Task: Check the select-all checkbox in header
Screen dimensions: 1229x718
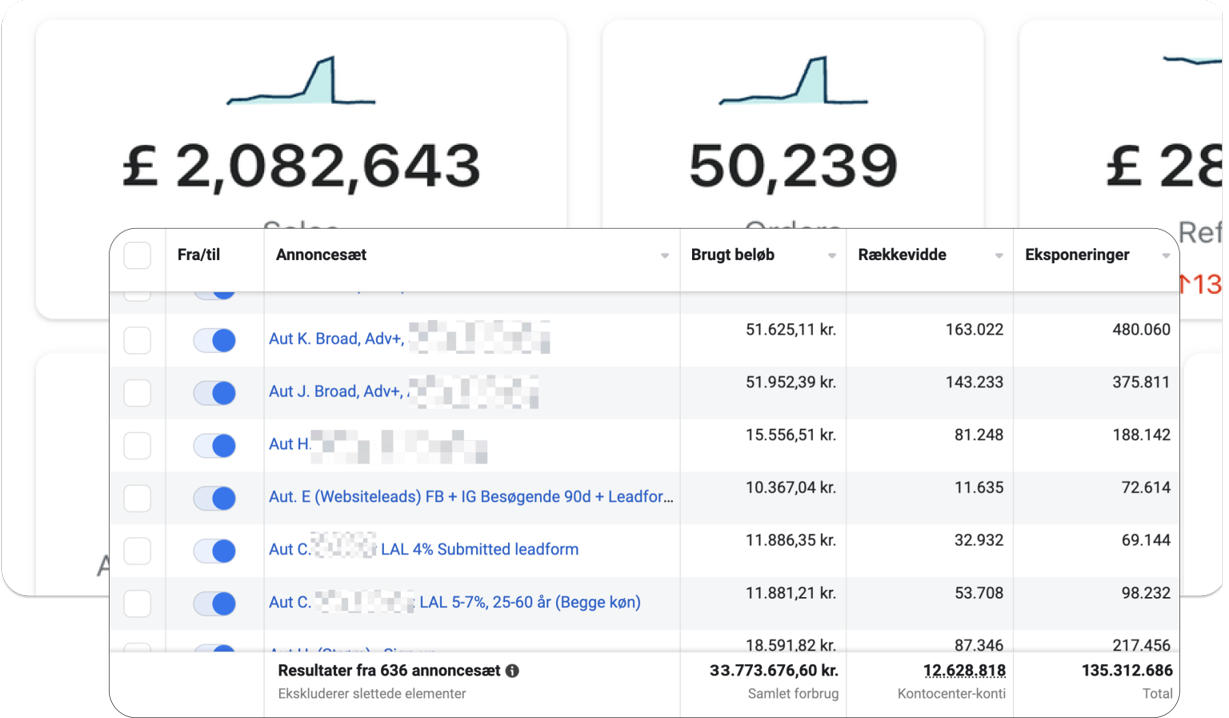Action: pyautogui.click(x=137, y=256)
